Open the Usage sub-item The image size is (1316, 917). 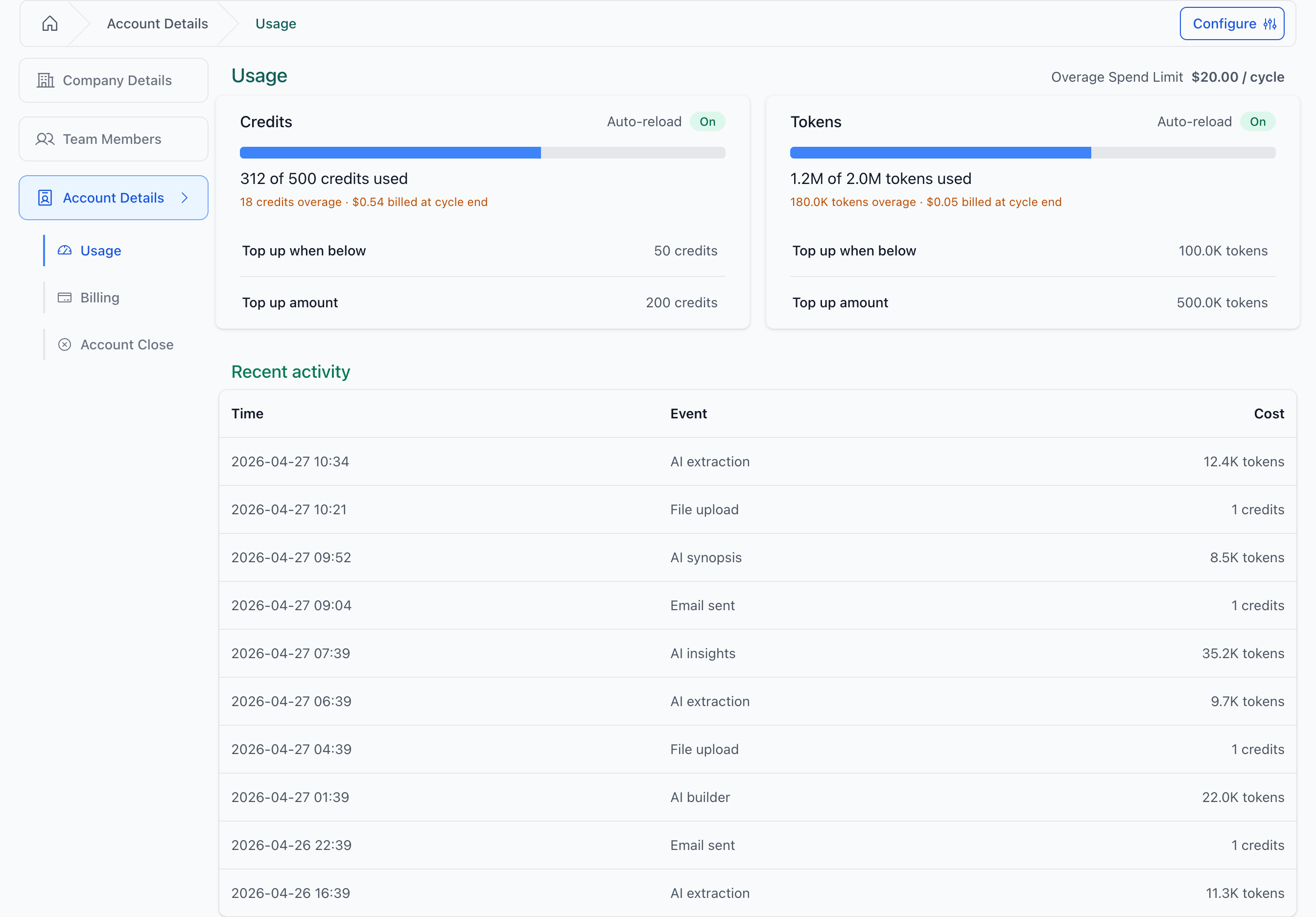click(101, 251)
